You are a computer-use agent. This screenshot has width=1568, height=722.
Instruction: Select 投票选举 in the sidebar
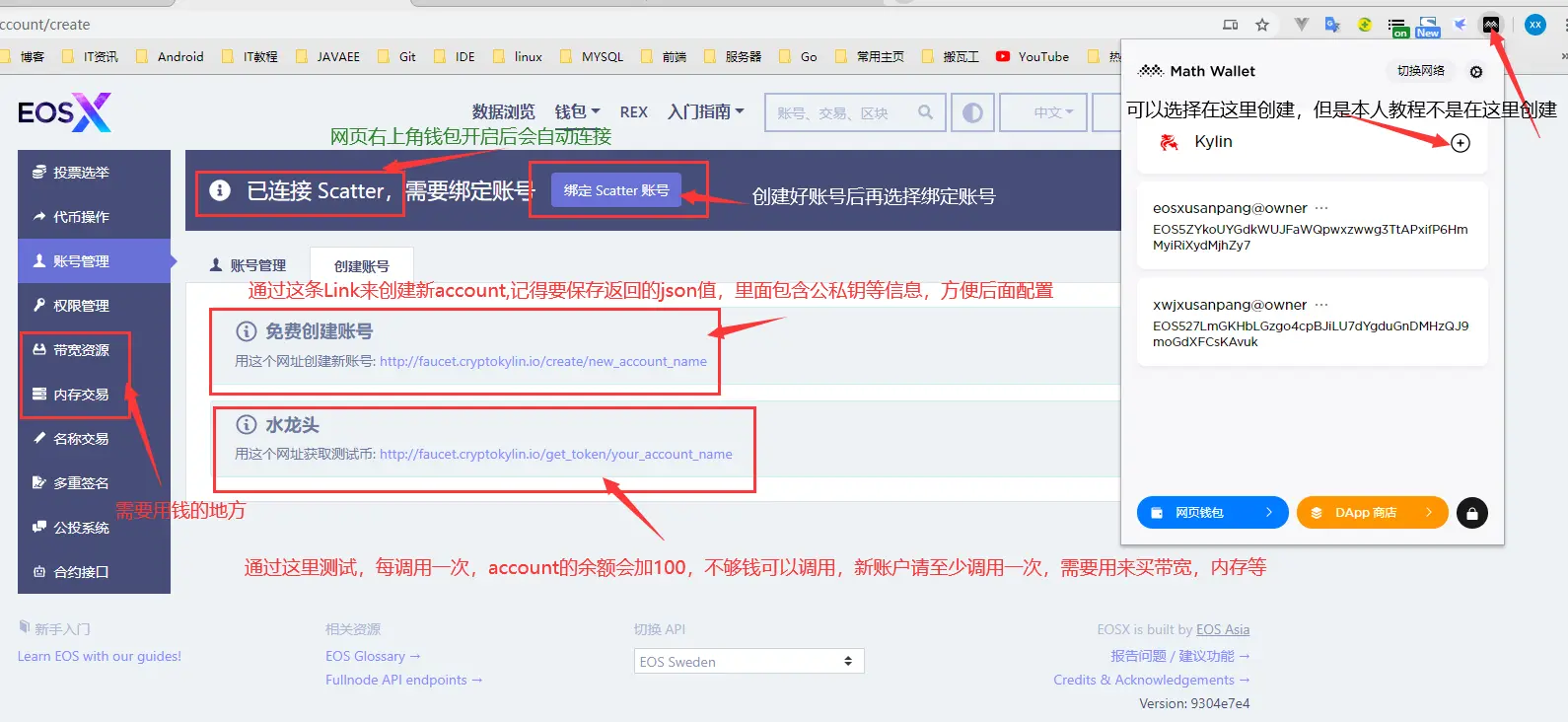[94, 173]
